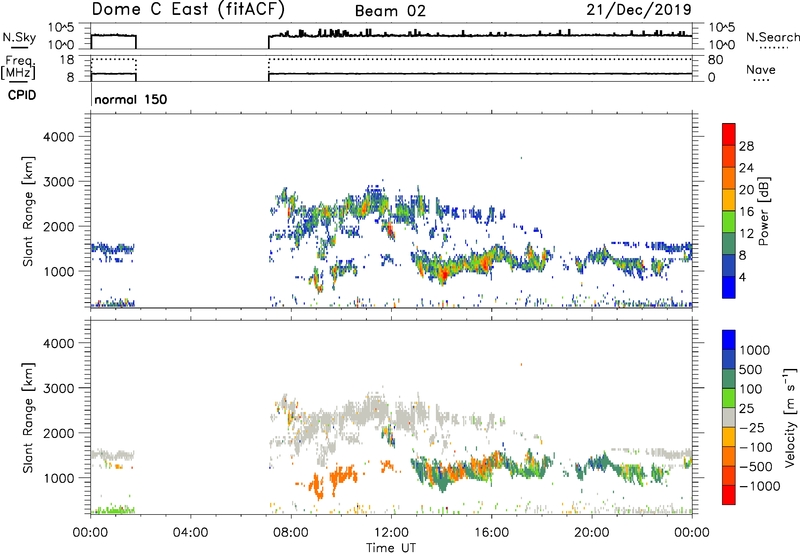Viewport: 800px width, 554px height.
Task: Click the Velocity panel "Slant Range [km]" label
Action: click(x=29, y=417)
